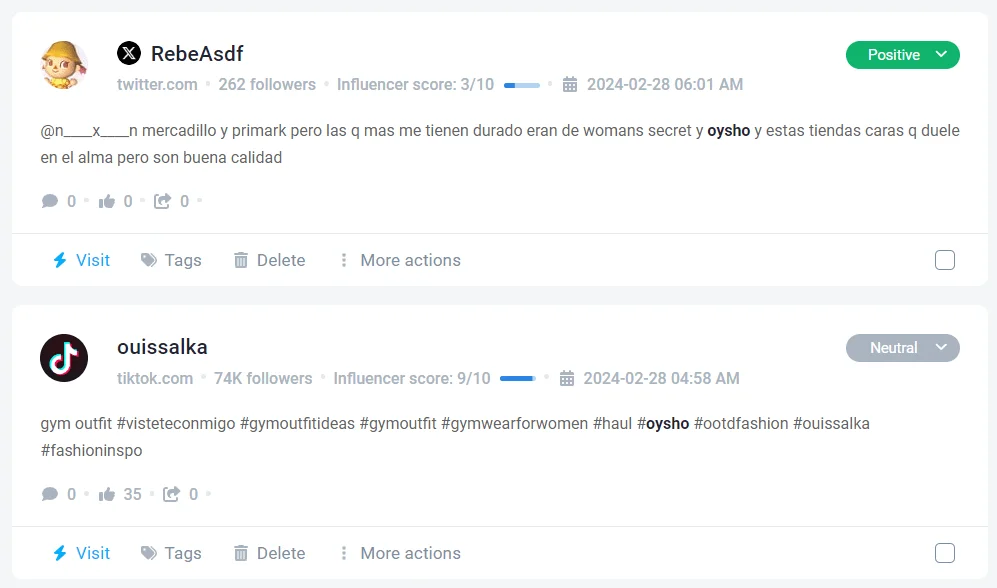Click the calendar icon by 06:01 AM date
The height and width of the screenshot is (588, 997).
tap(570, 85)
